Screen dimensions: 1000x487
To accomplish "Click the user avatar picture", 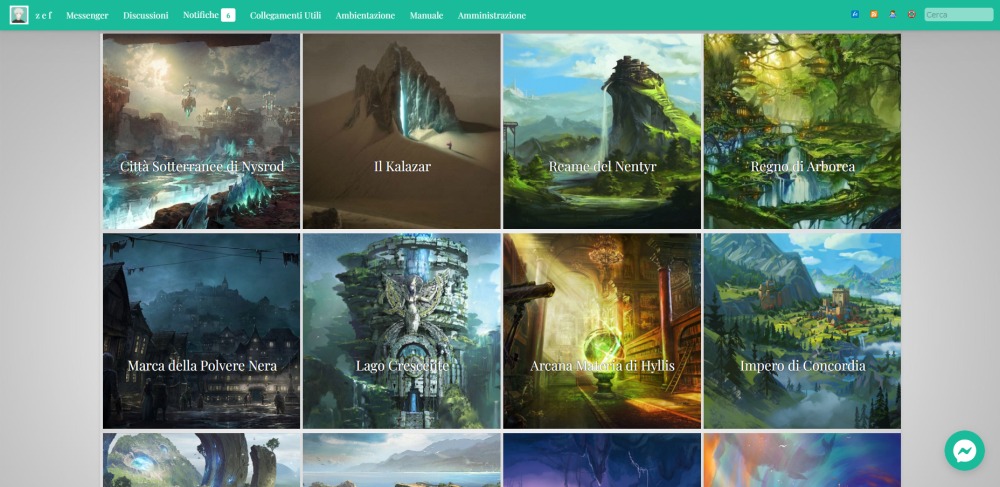I will 19,15.
